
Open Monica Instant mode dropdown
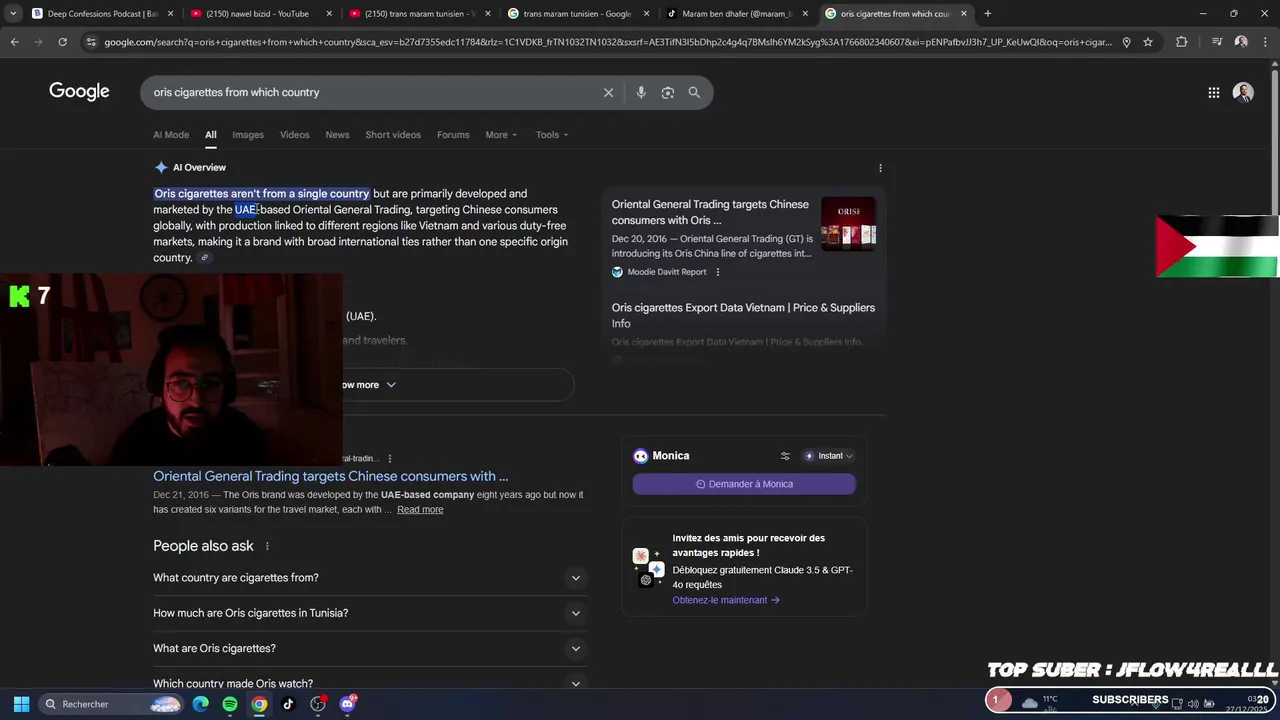tap(829, 456)
